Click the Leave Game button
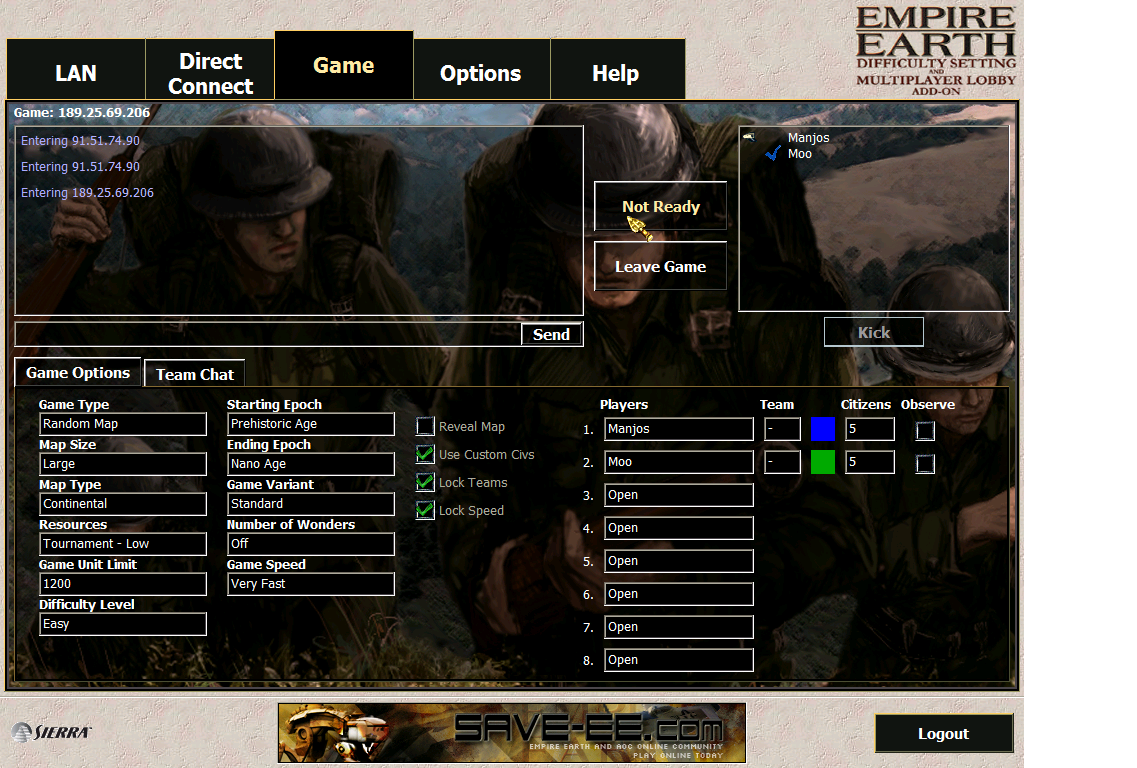The height and width of the screenshot is (768, 1137). pos(660,267)
